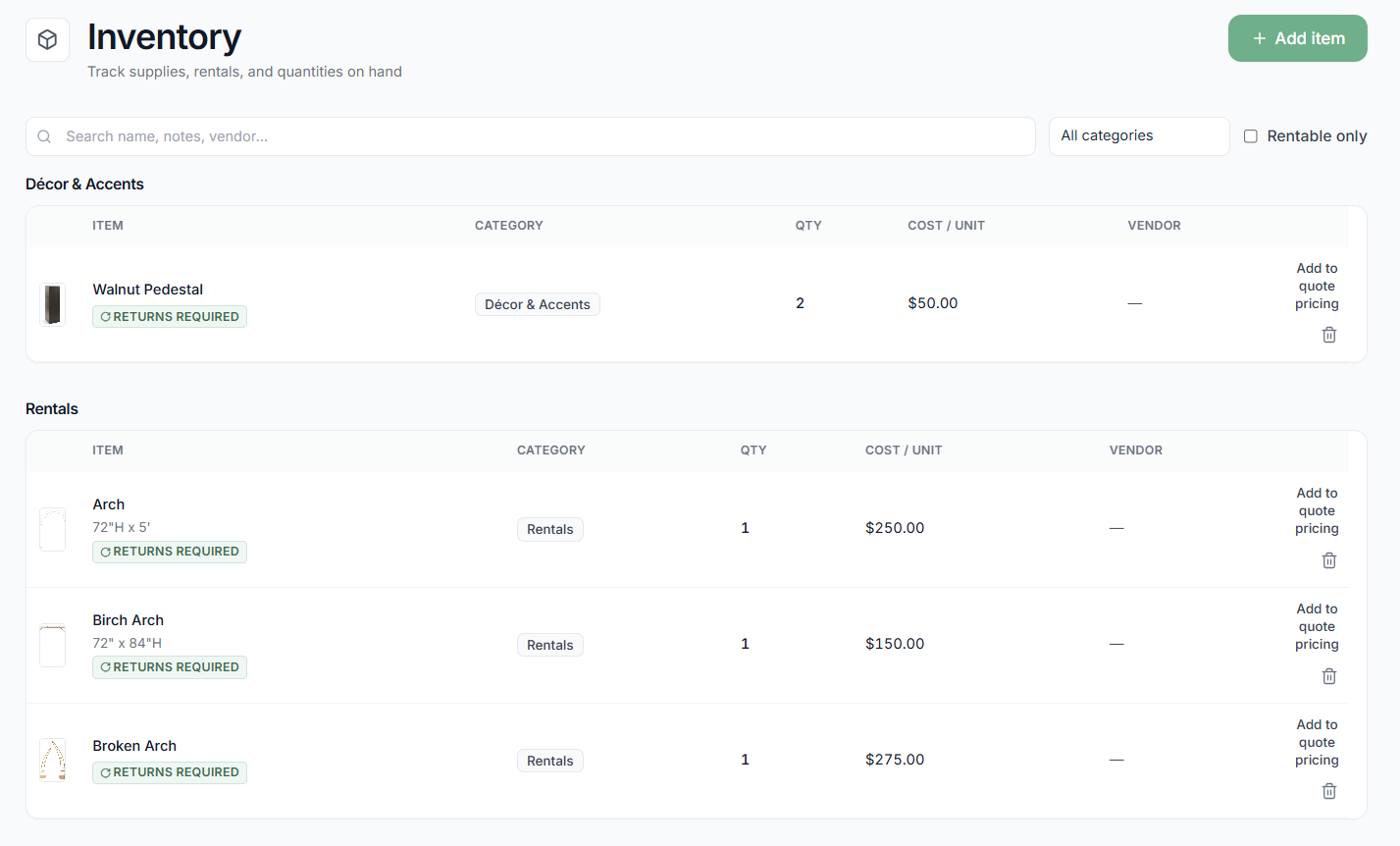The width and height of the screenshot is (1400, 846).
Task: Click the 72" x 84"H note text
Action: pyautogui.click(x=128, y=643)
